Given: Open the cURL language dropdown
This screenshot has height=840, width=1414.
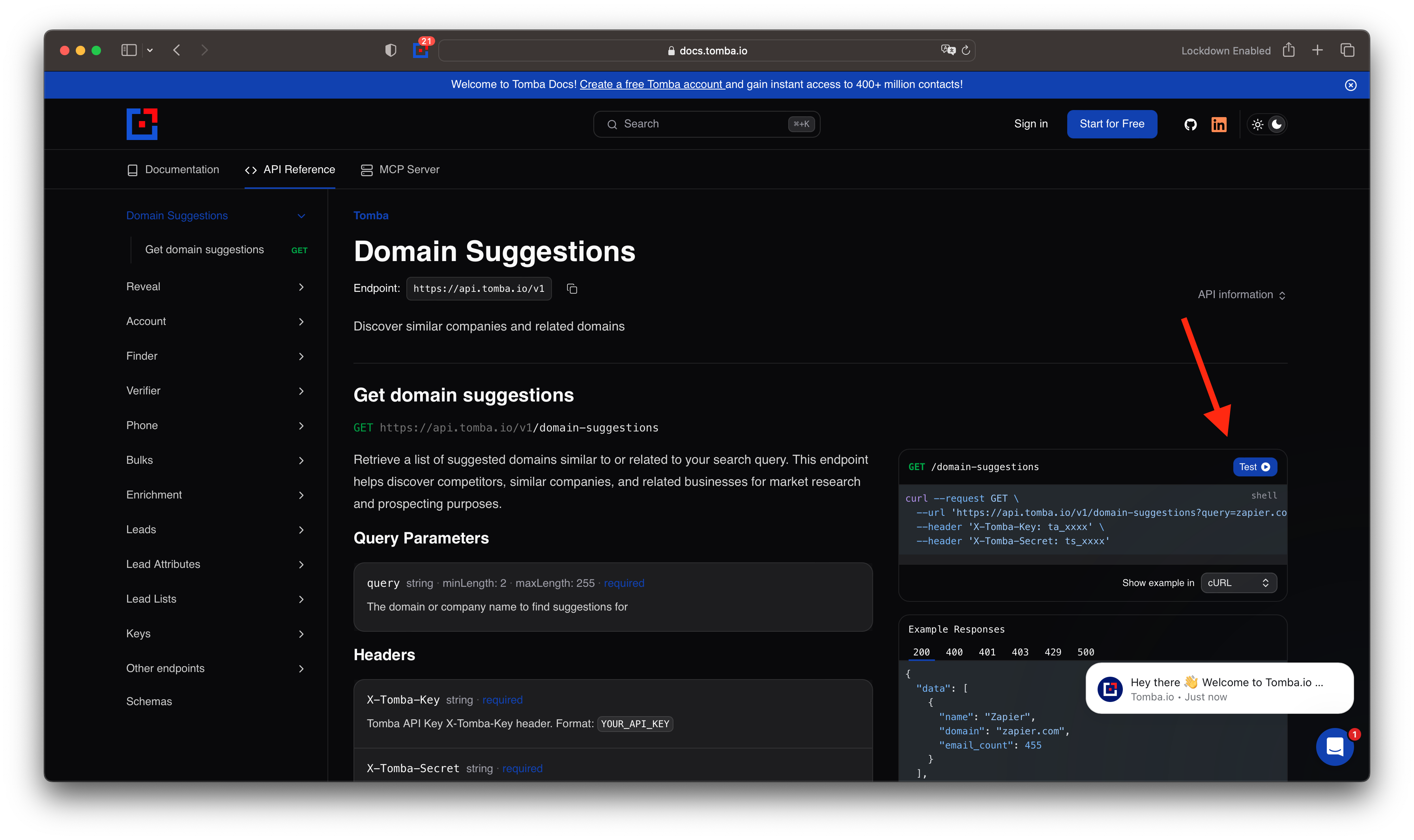Looking at the screenshot, I should (1238, 583).
